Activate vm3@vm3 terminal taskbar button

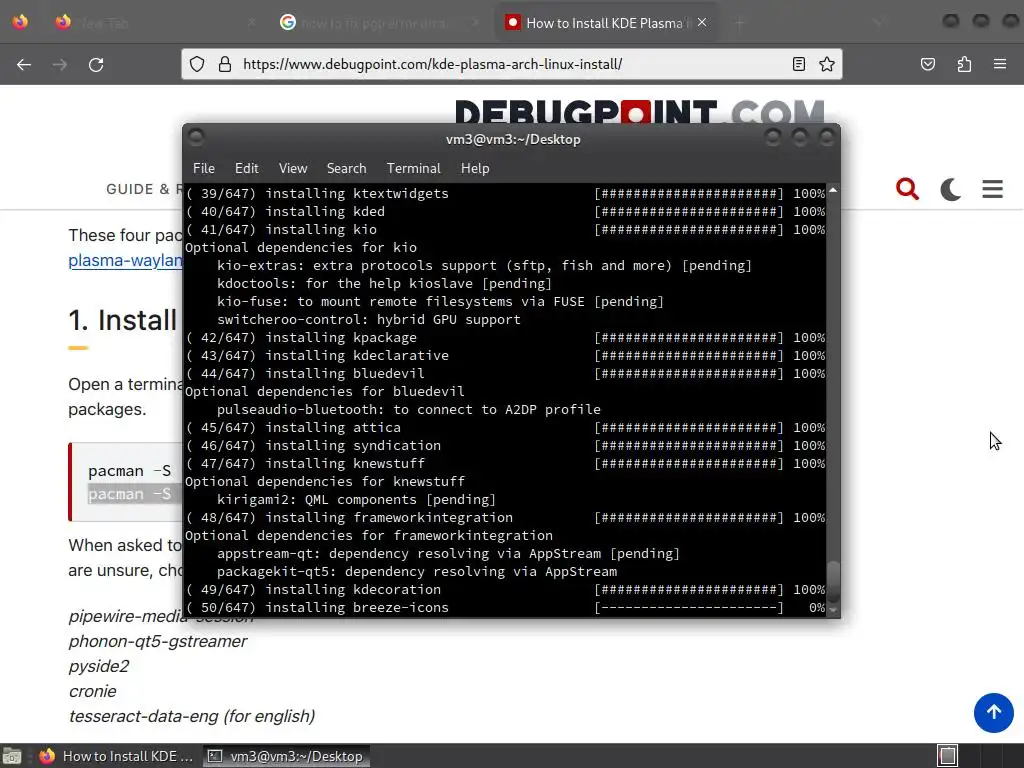point(287,756)
